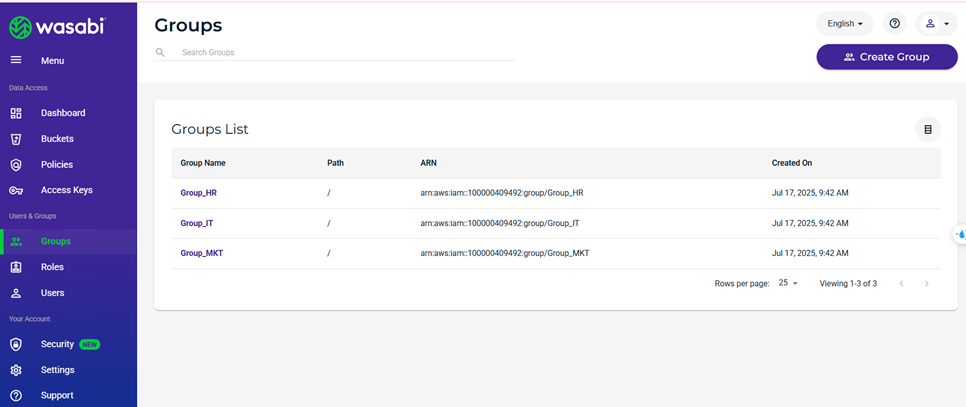
Task: Click the column view icon in Groups List
Action: coord(928,129)
